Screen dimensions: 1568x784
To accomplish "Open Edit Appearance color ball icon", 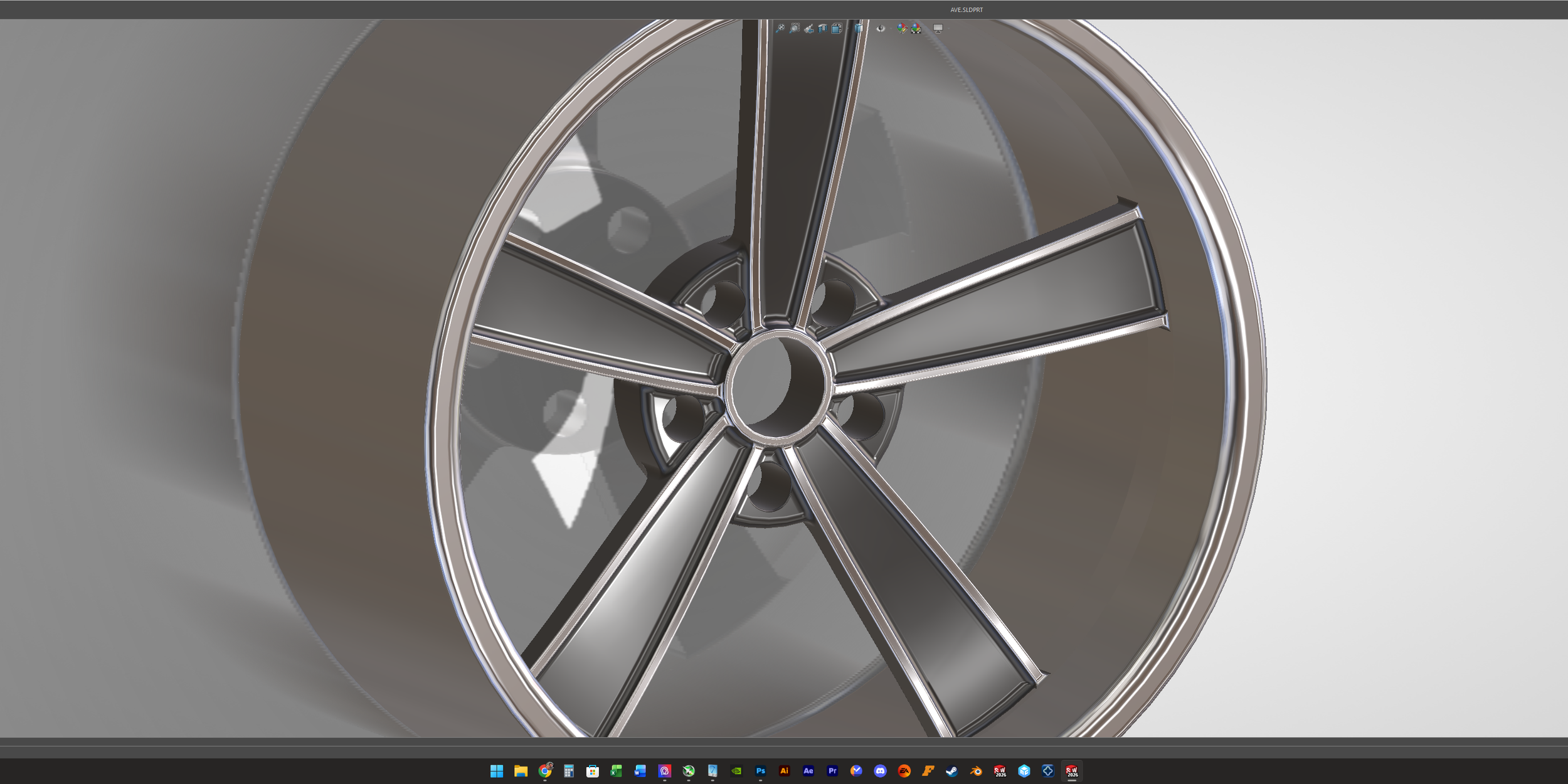I will point(902,28).
